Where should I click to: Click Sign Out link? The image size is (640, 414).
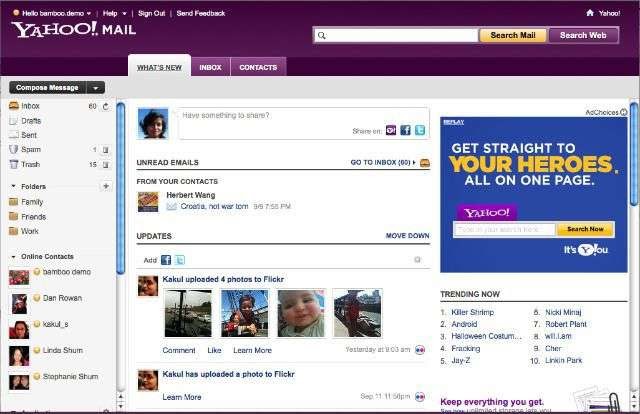click(x=151, y=13)
